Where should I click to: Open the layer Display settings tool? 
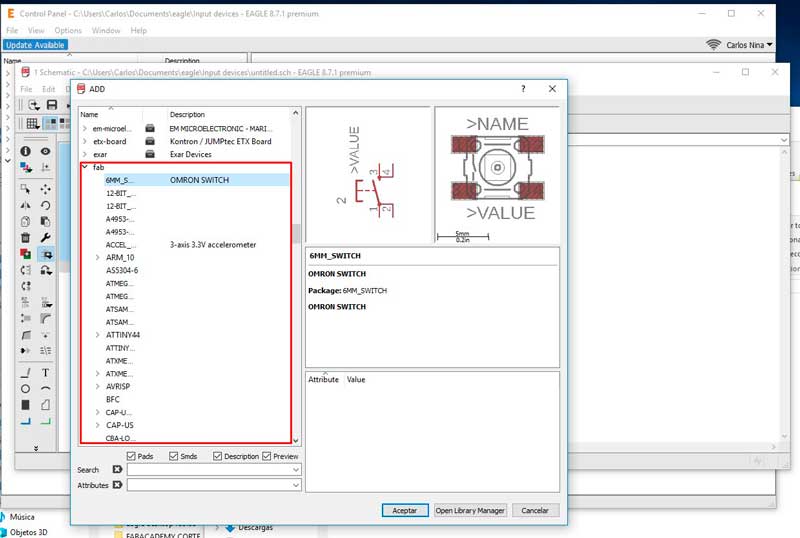point(25,167)
